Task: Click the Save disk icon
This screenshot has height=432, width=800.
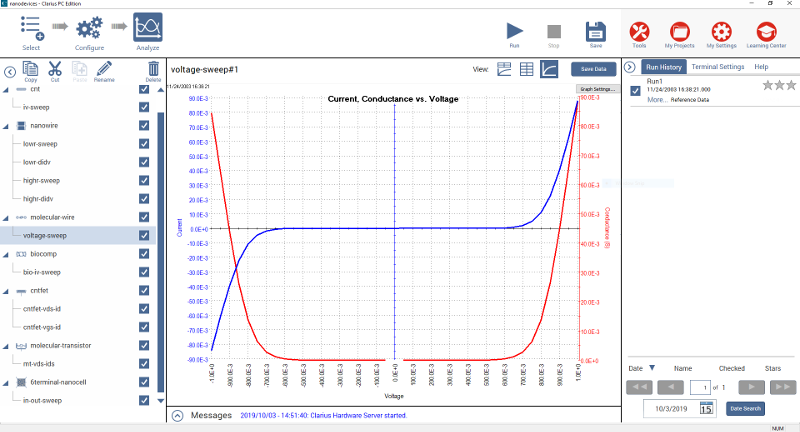Action: (595, 29)
